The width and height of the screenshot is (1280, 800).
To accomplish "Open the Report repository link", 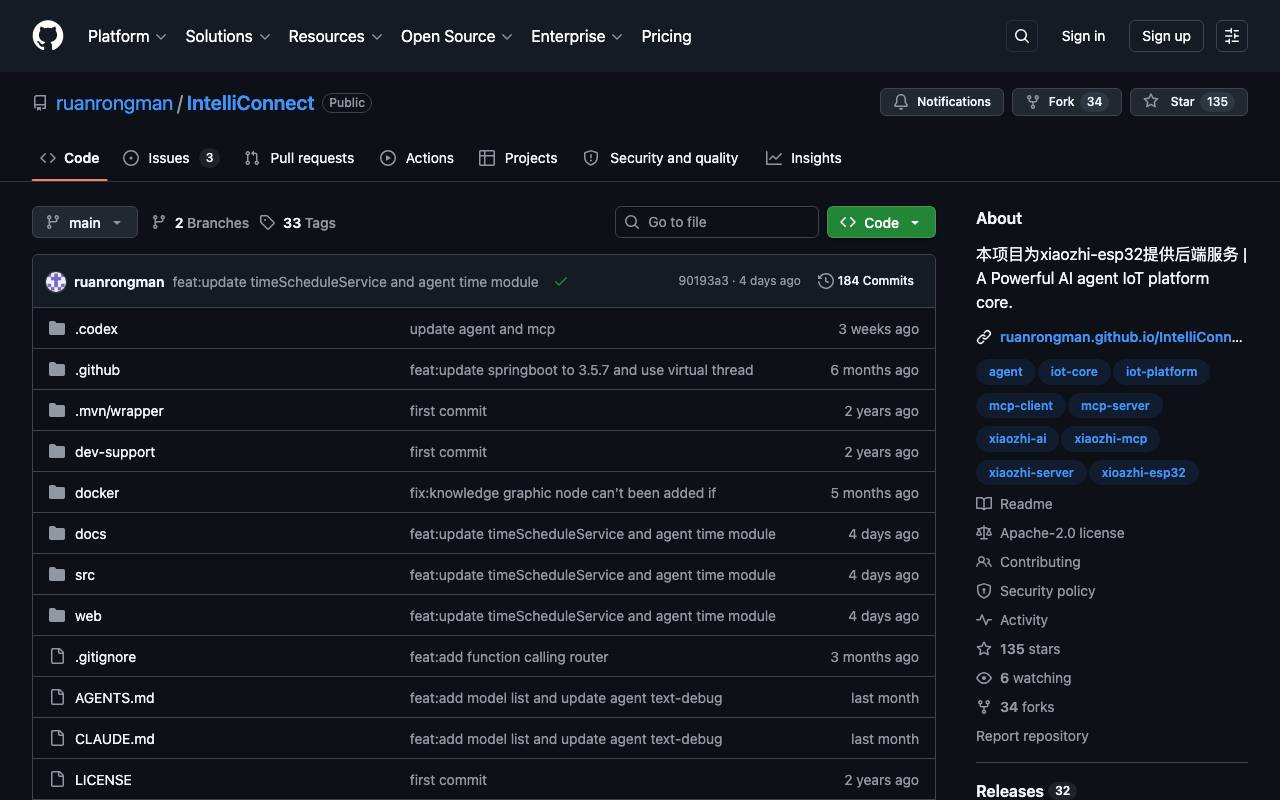I will click(1032, 736).
